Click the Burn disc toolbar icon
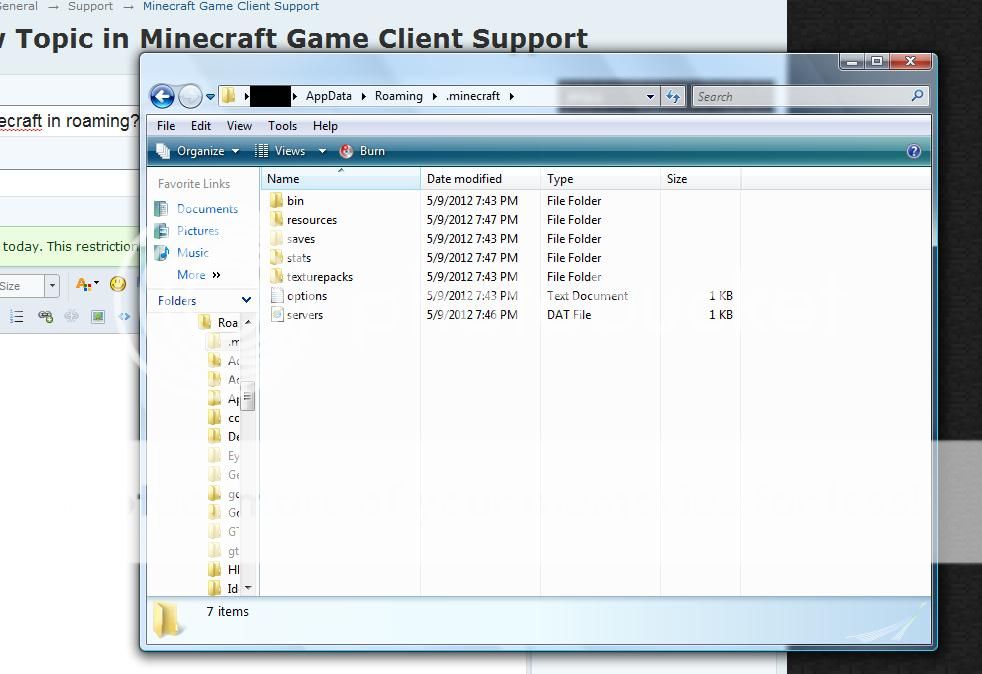The image size is (982, 674). coord(347,151)
